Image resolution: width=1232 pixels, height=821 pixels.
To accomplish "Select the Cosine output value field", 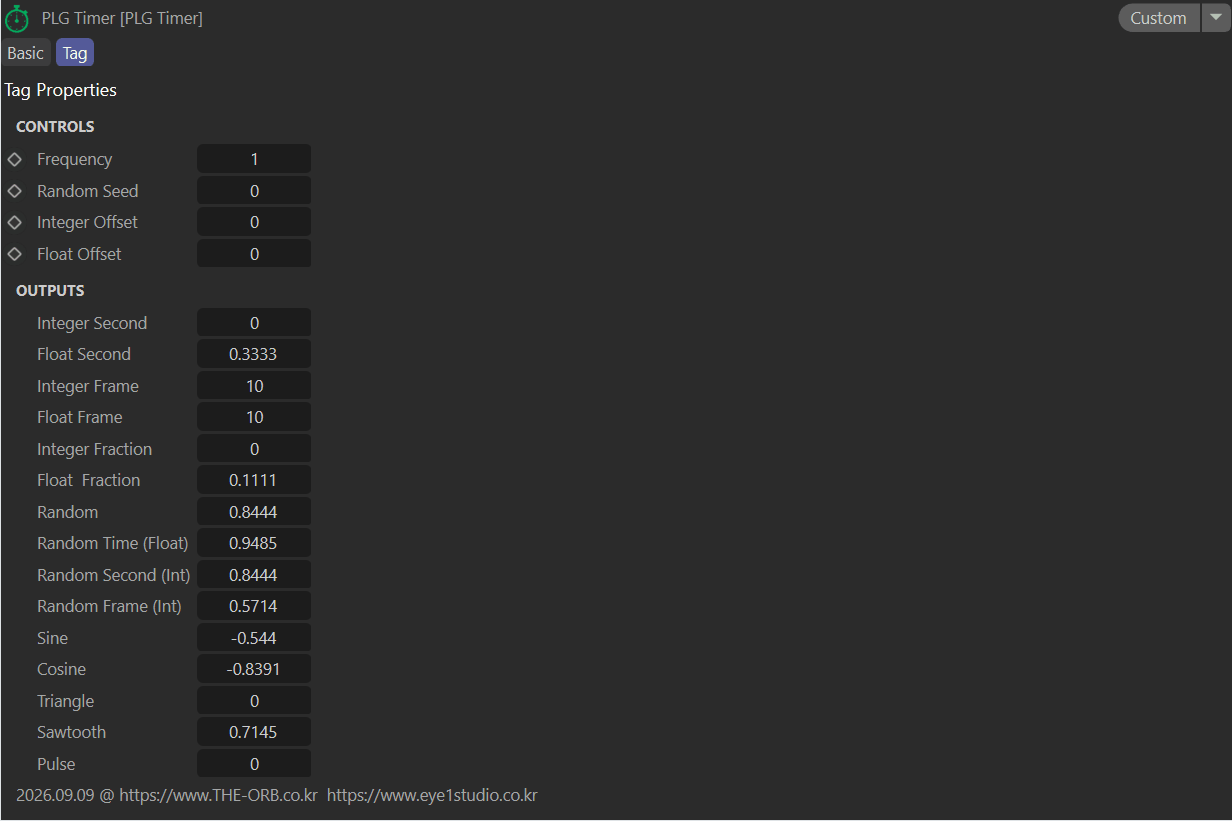I will [254, 669].
